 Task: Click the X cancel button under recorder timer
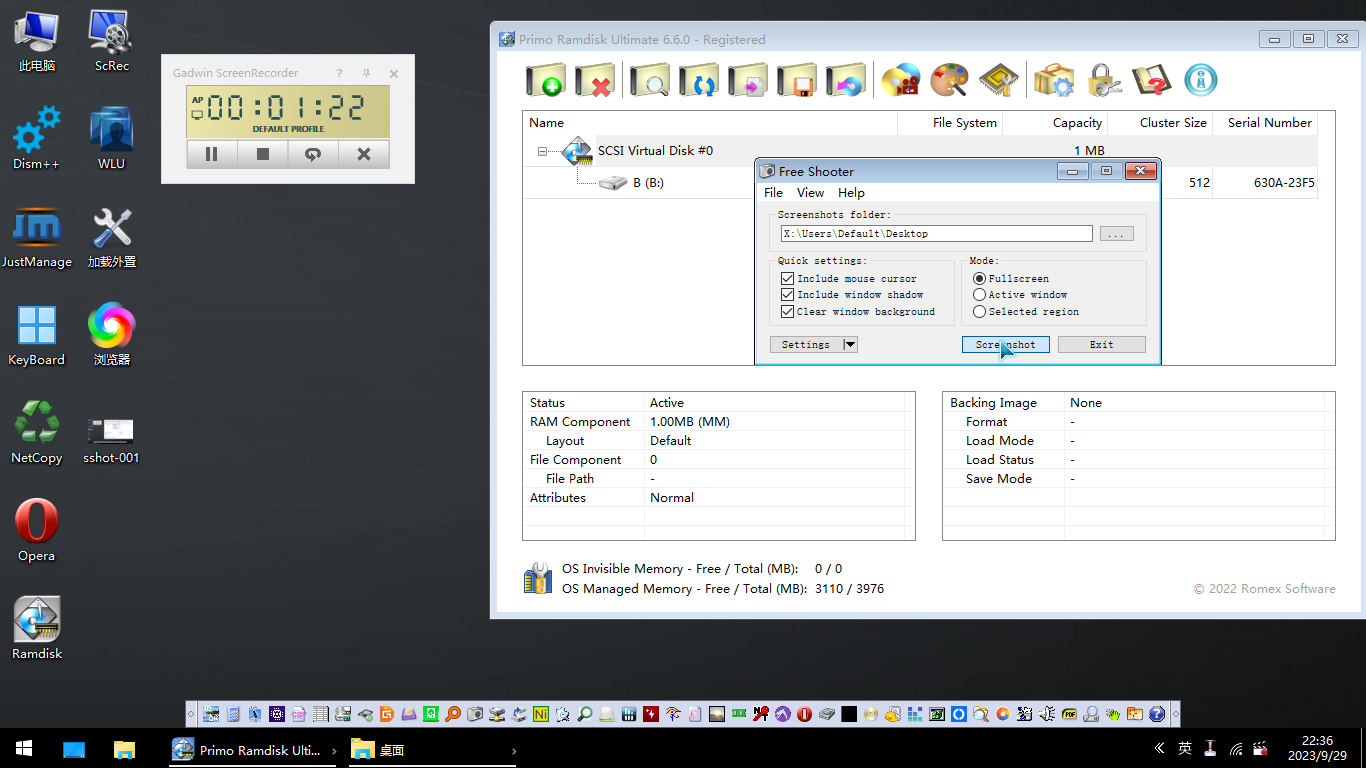click(364, 154)
